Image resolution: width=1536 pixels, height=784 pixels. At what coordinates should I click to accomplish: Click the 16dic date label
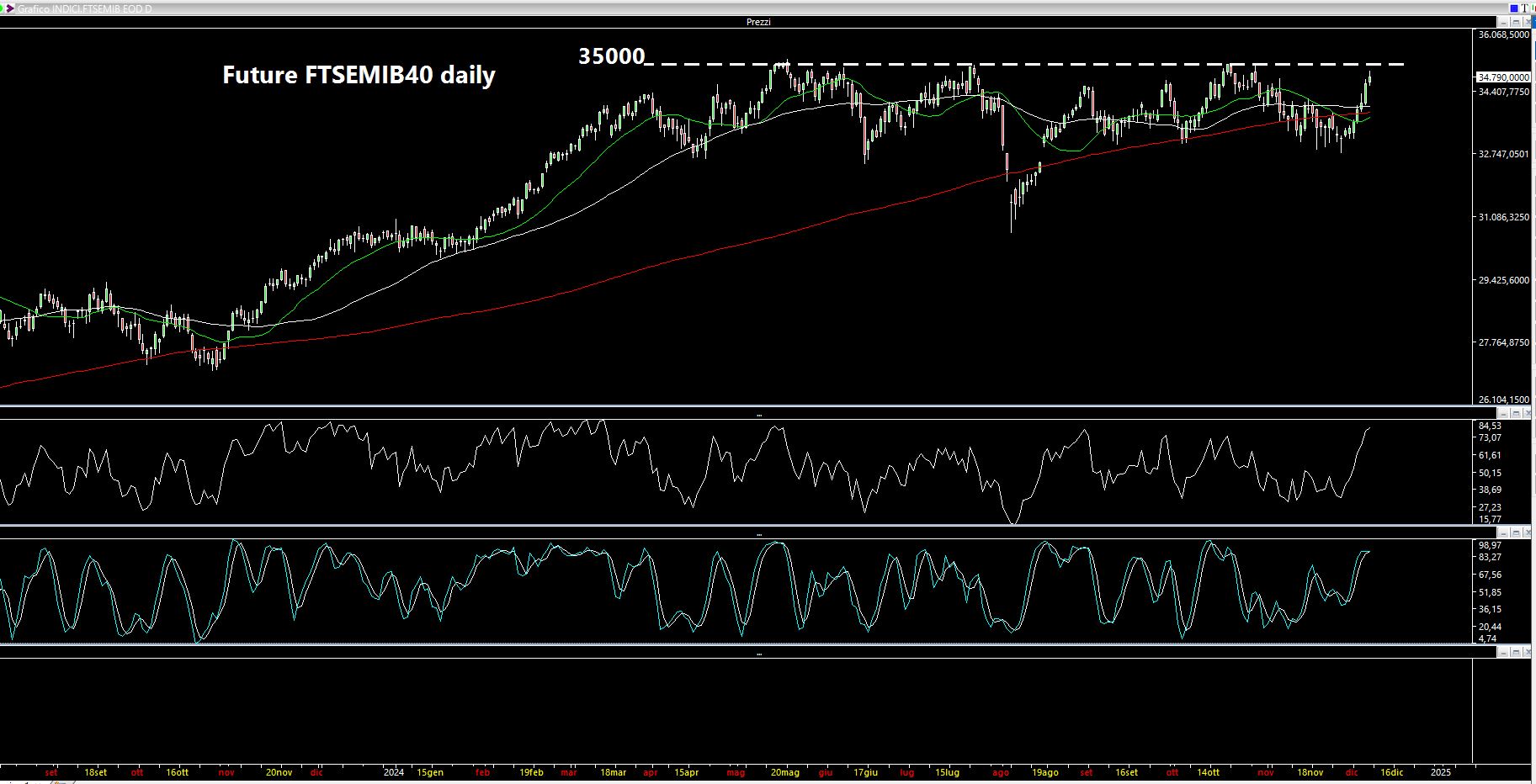tap(1392, 772)
